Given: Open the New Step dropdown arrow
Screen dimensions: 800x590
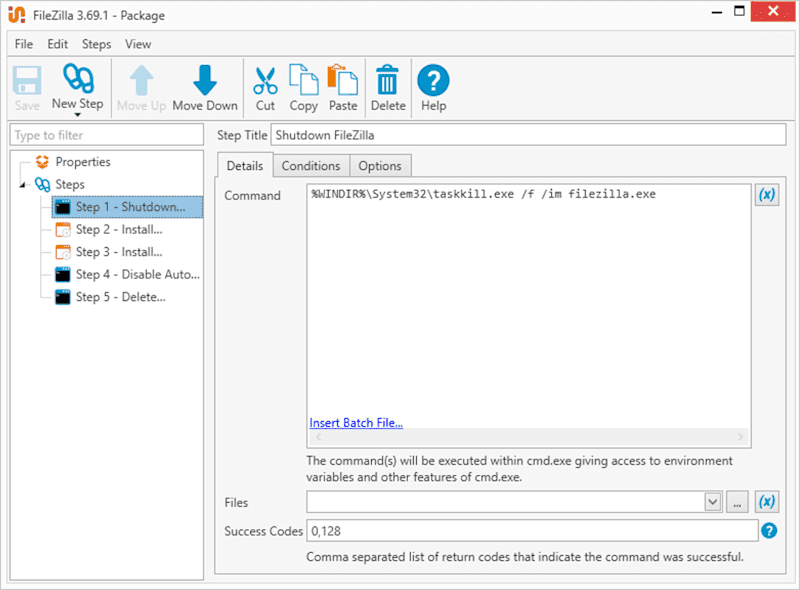Looking at the screenshot, I should pos(78,115).
